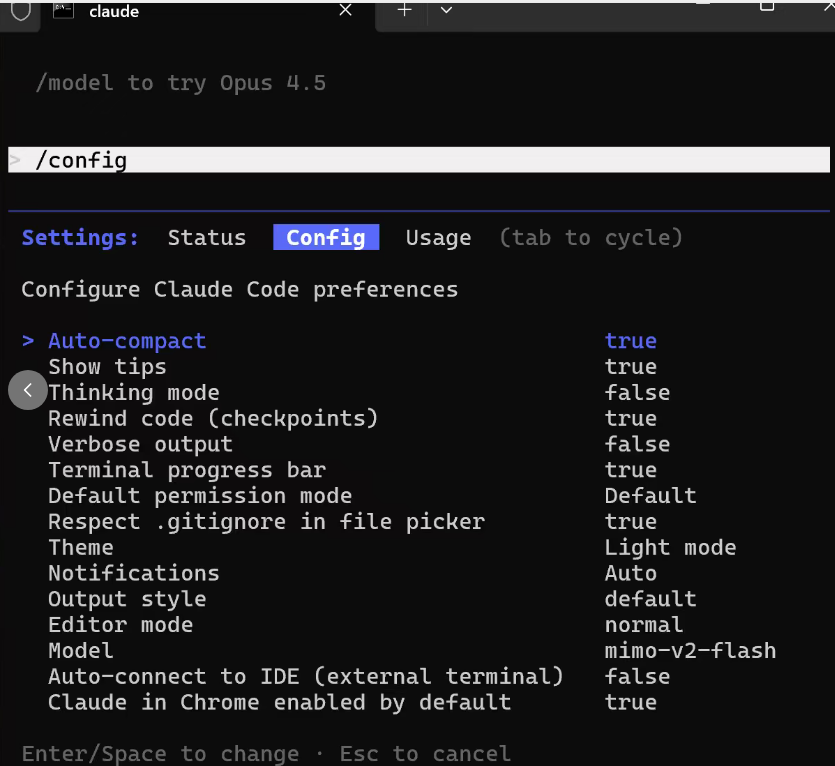835x766 pixels.
Task: Toggle the Rewind code true value
Action: tap(631, 419)
